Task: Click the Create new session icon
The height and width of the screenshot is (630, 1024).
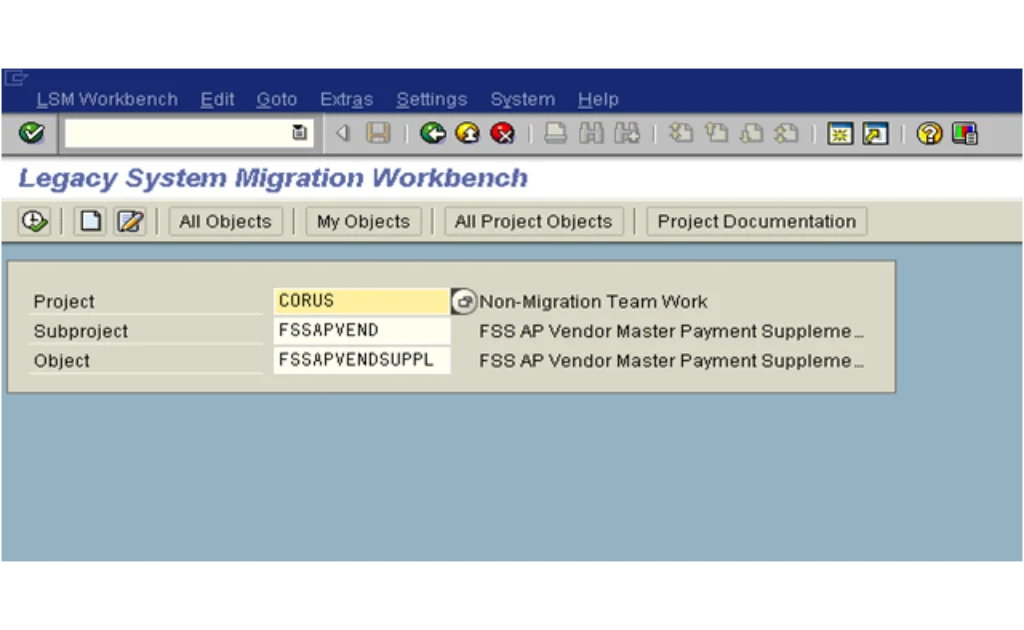Action: click(840, 133)
